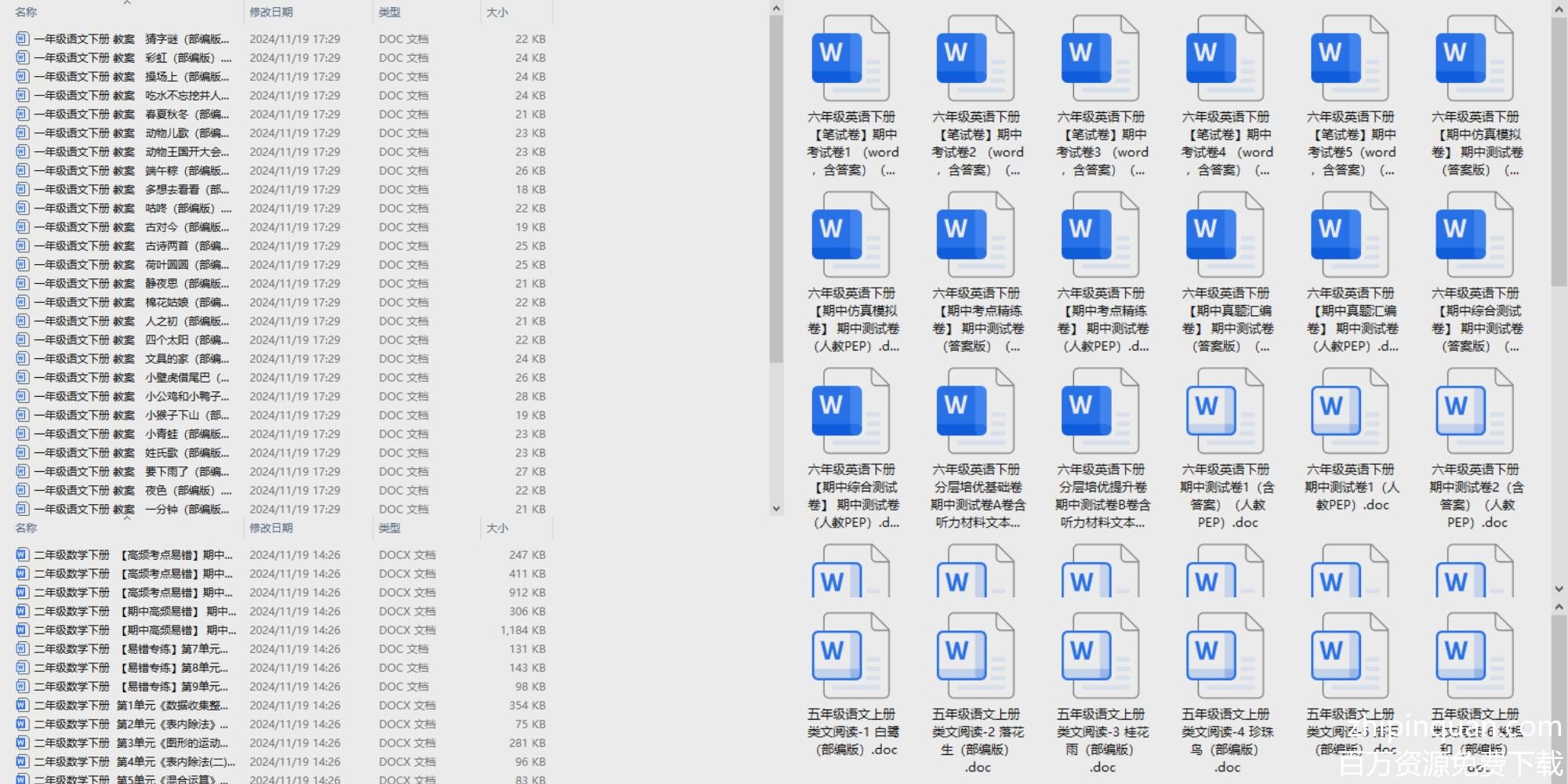
Task: Select the 期中考试卷3 Word document icon
Action: [1100, 60]
